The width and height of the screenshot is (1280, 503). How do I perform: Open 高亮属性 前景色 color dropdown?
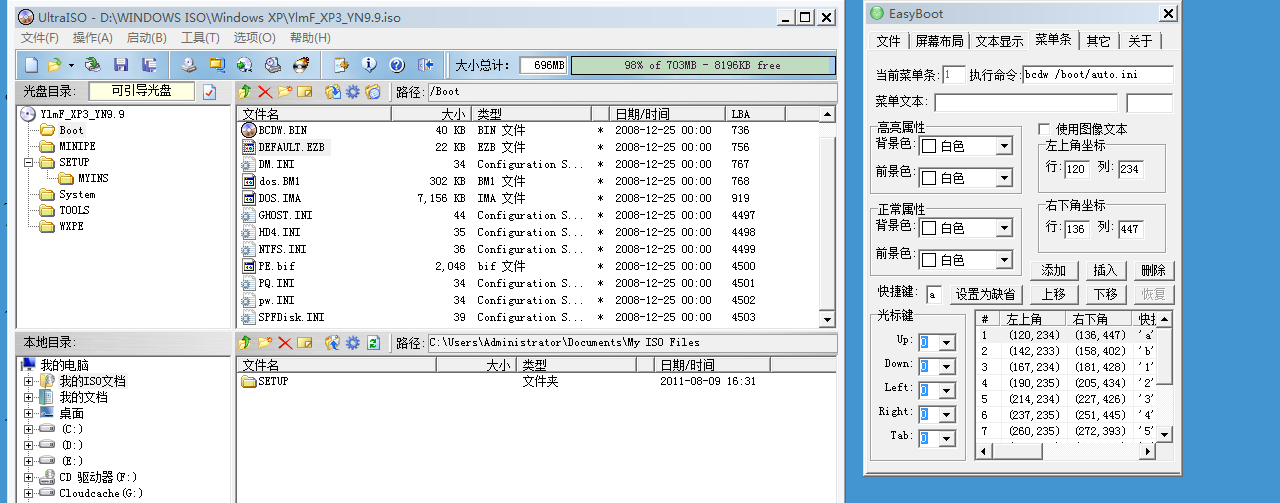[1004, 178]
